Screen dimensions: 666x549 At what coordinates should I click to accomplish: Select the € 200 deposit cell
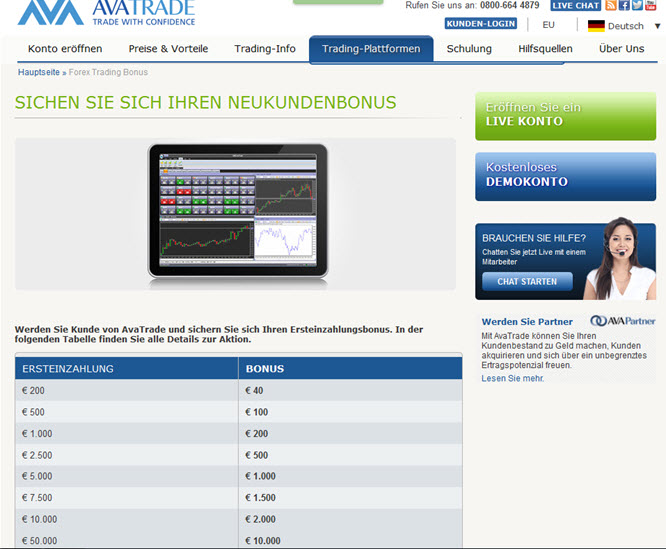click(x=127, y=390)
